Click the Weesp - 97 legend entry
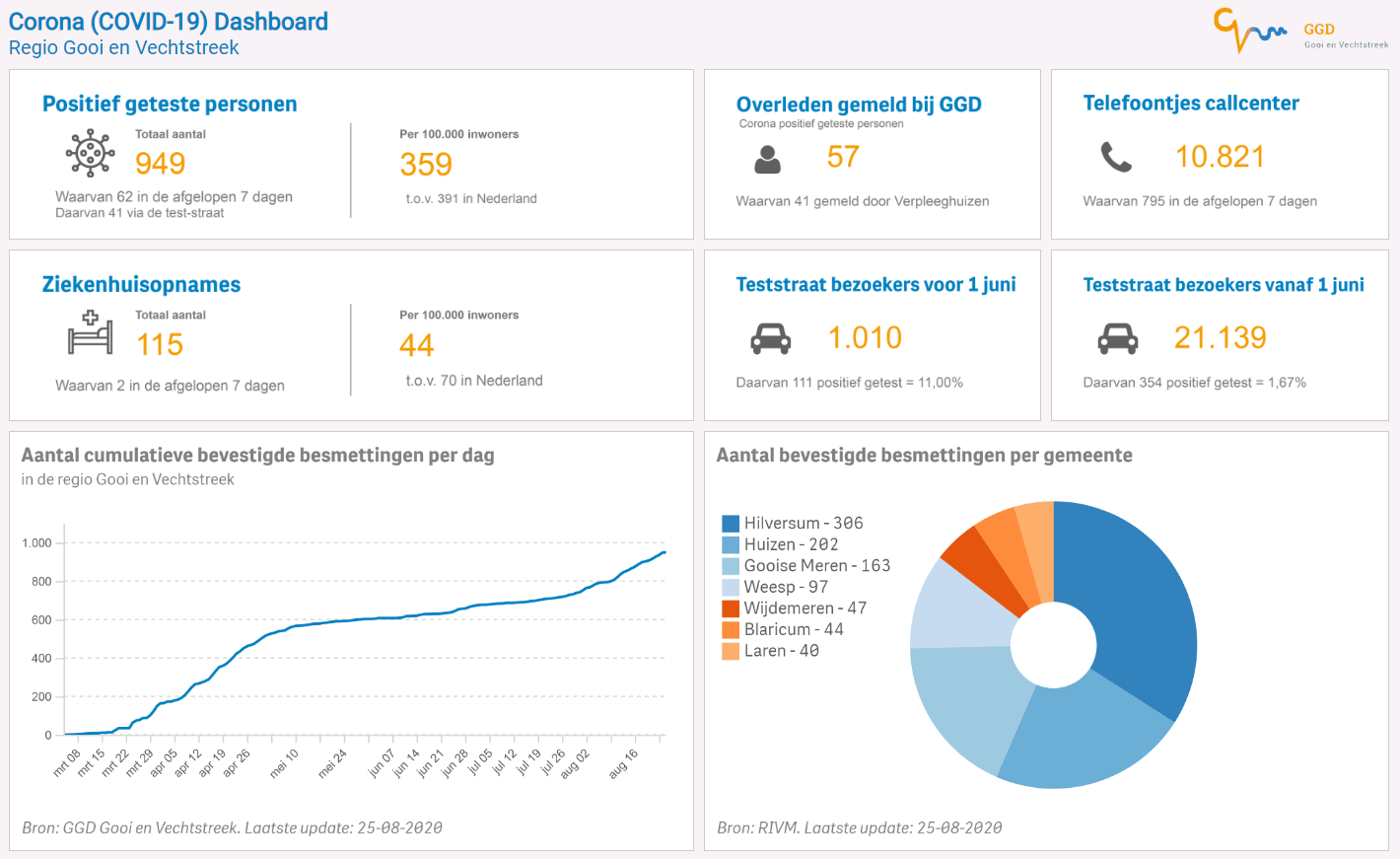Viewport: 1400px width, 859px height. coord(786,587)
